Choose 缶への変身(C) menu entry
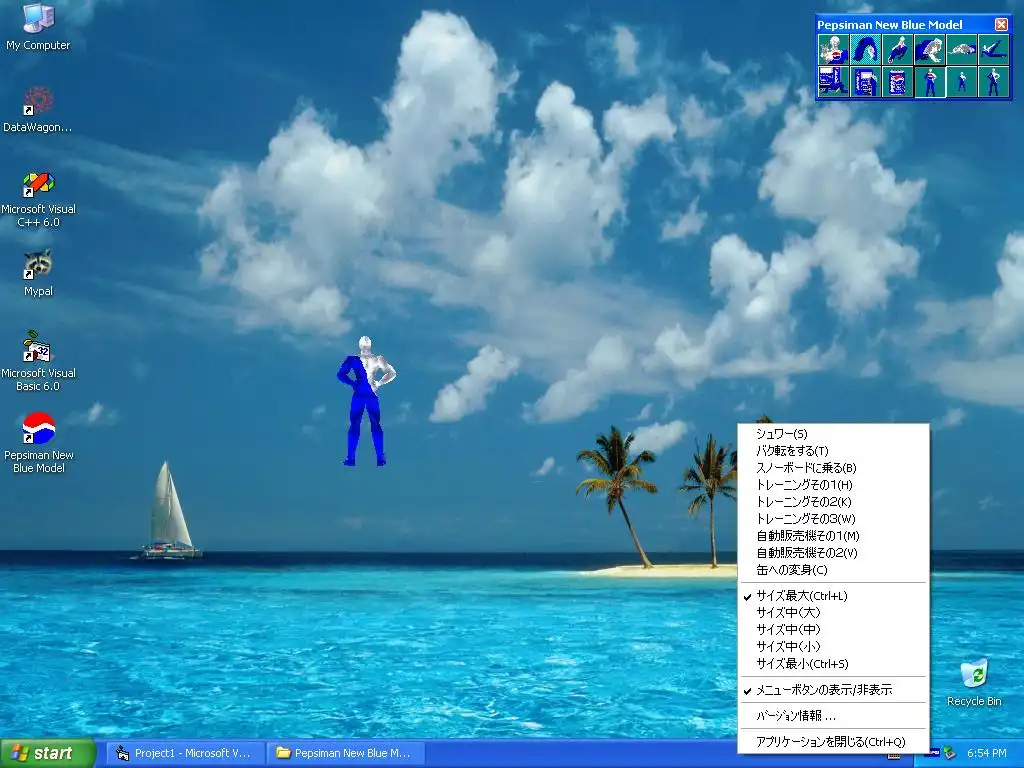 click(833, 569)
